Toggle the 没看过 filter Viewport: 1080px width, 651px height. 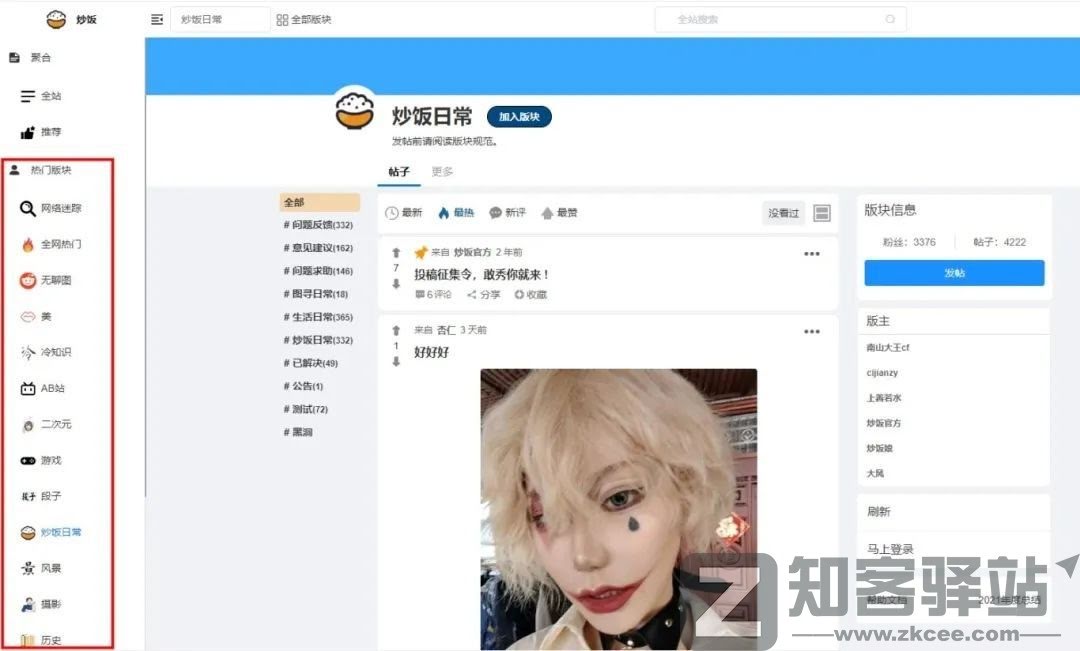[x=783, y=213]
